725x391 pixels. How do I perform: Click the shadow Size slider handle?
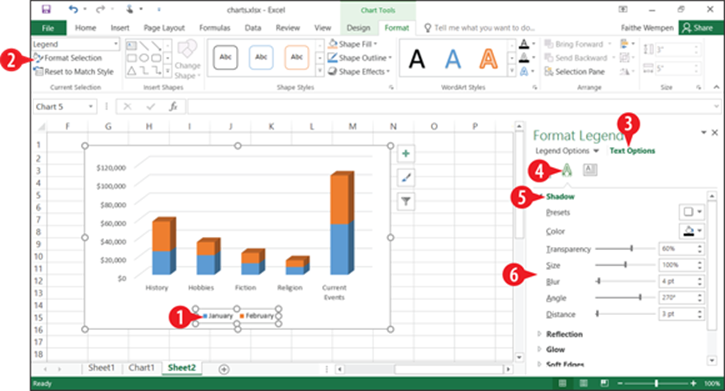point(626,265)
